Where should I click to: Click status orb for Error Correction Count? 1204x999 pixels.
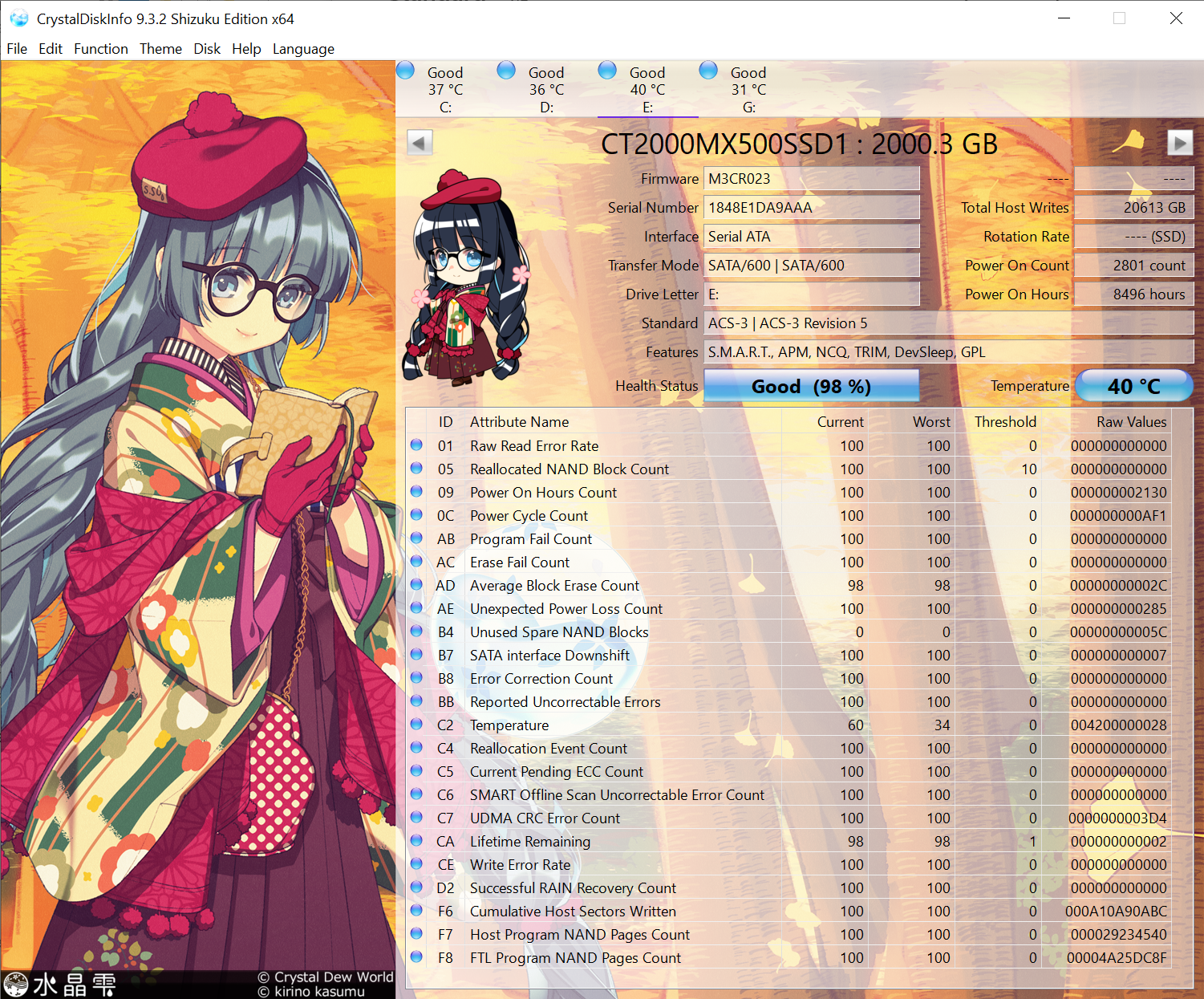(416, 677)
